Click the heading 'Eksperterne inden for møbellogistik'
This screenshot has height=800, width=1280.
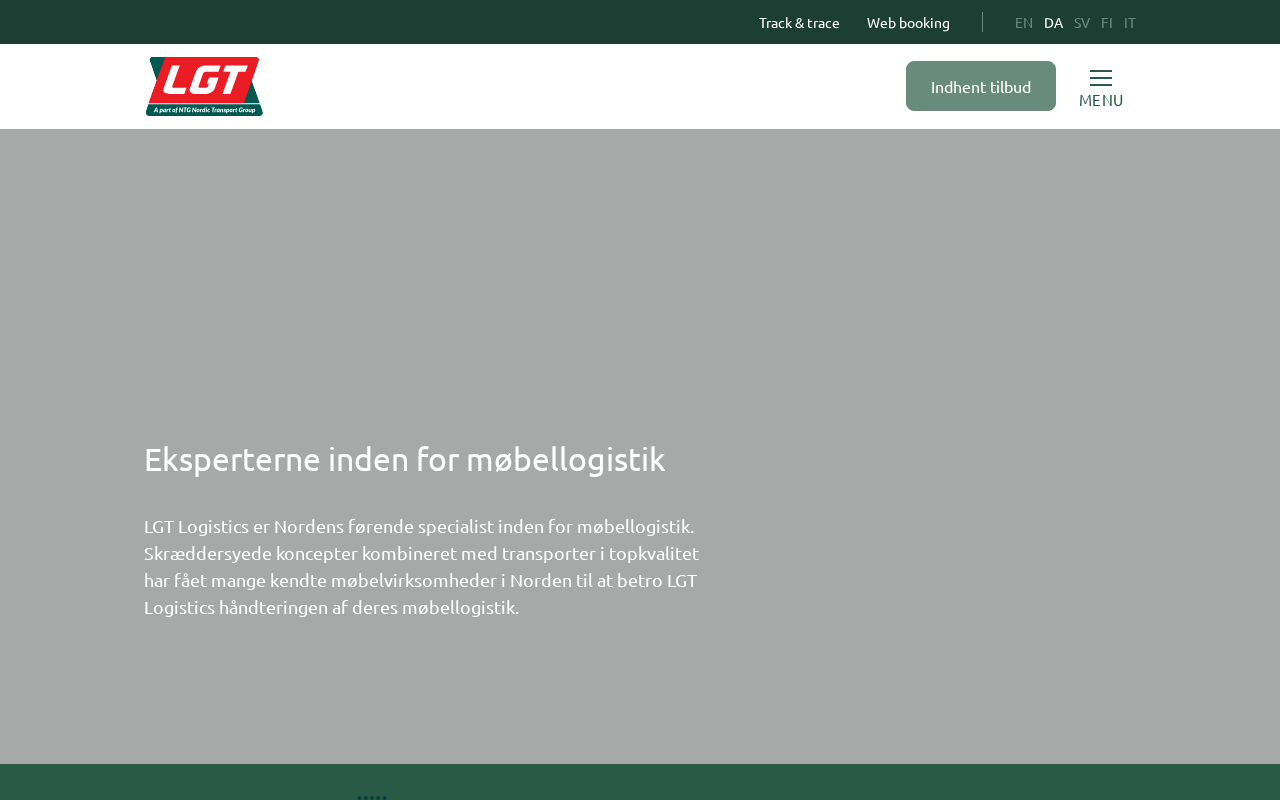tap(404, 460)
